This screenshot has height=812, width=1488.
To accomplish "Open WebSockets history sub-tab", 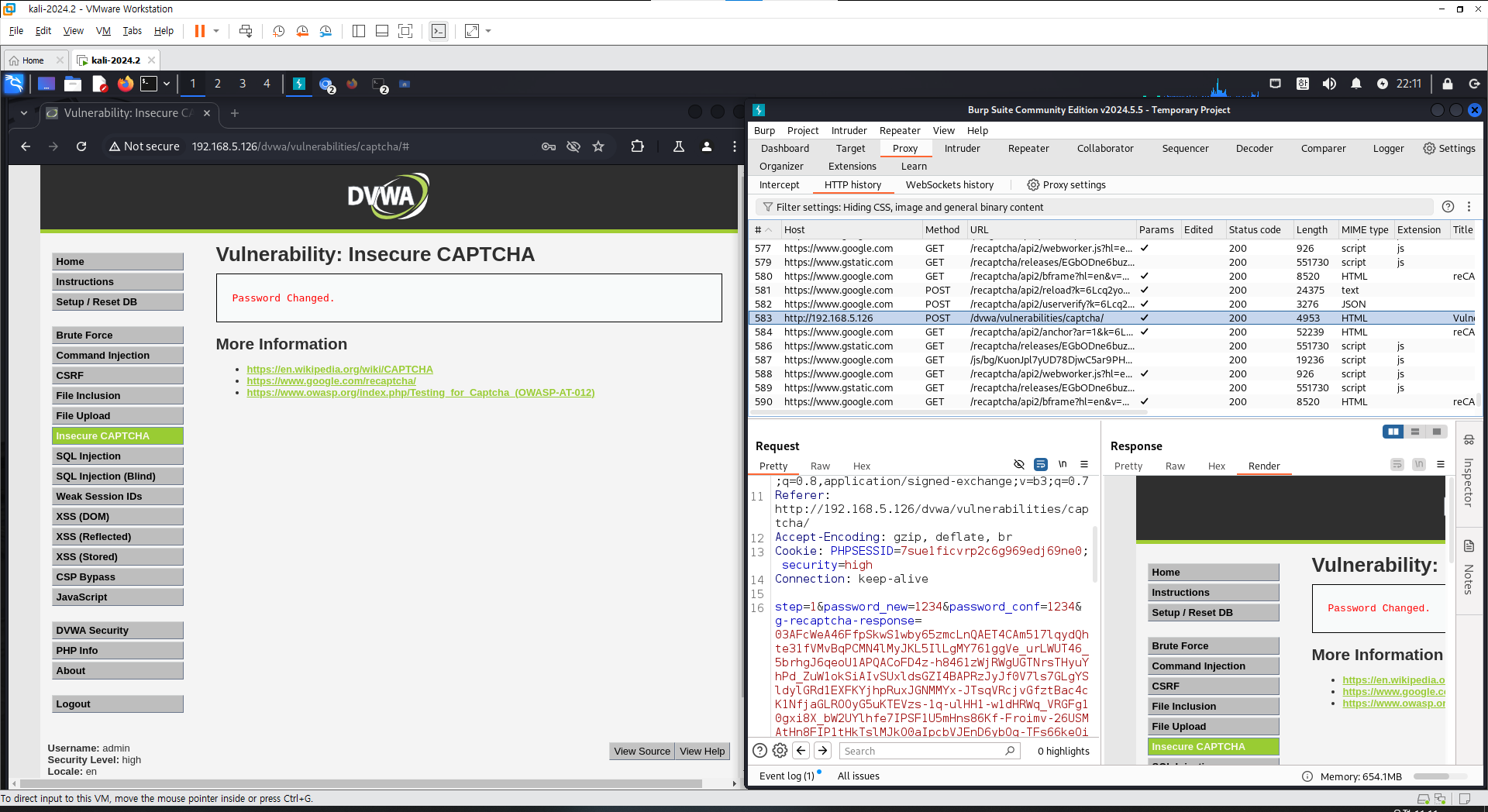I will tap(949, 185).
